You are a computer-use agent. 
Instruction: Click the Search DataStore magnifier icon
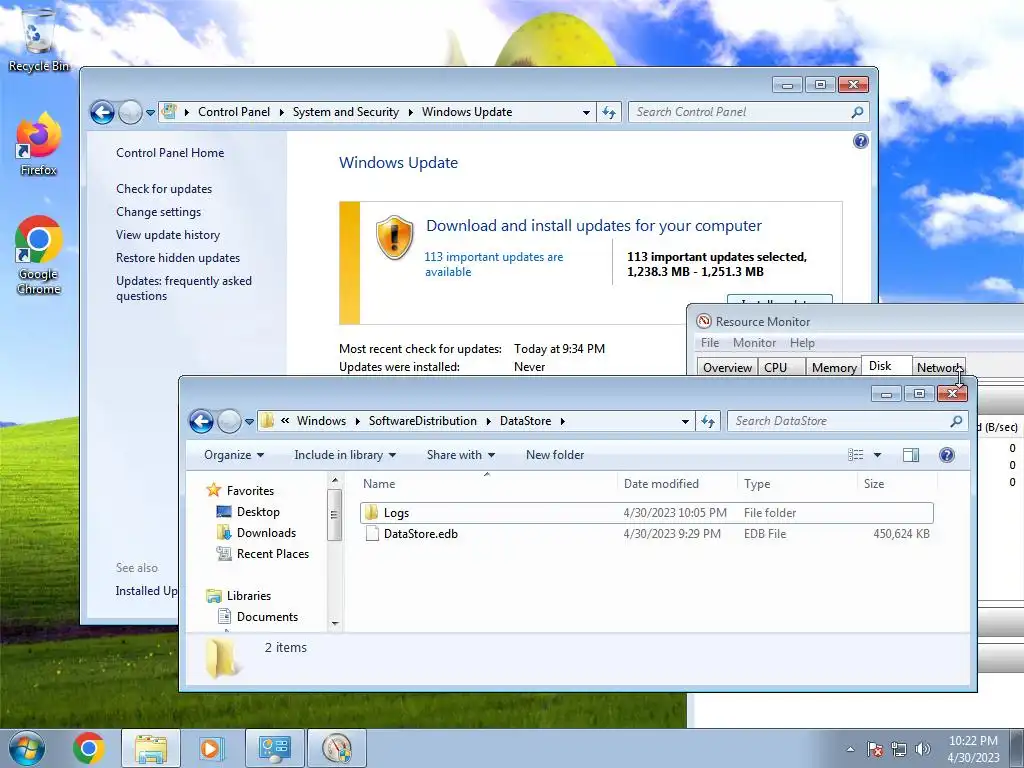click(956, 421)
